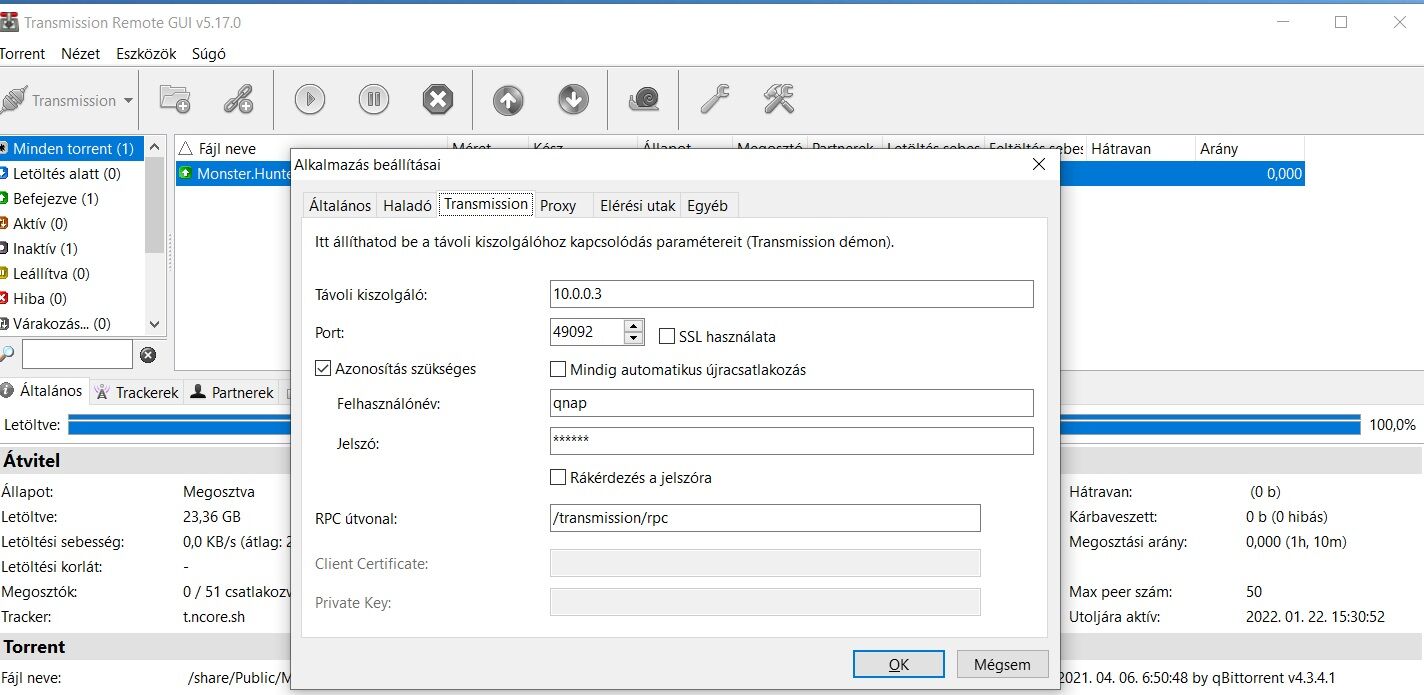The image size is (1424, 695).
Task: Click the Jelszó password field
Action: click(x=791, y=441)
